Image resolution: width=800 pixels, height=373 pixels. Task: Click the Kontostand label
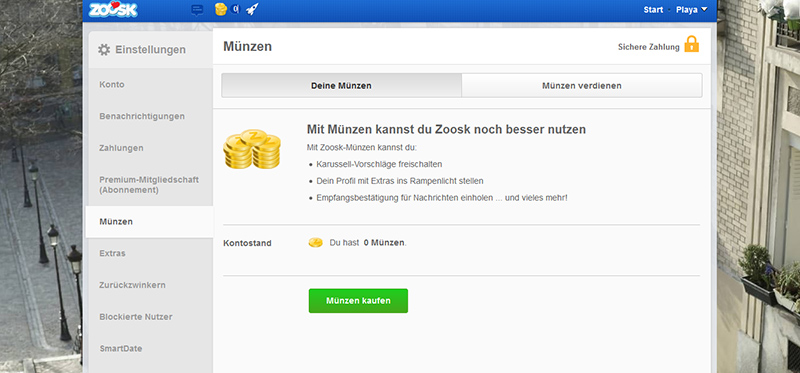click(247, 243)
